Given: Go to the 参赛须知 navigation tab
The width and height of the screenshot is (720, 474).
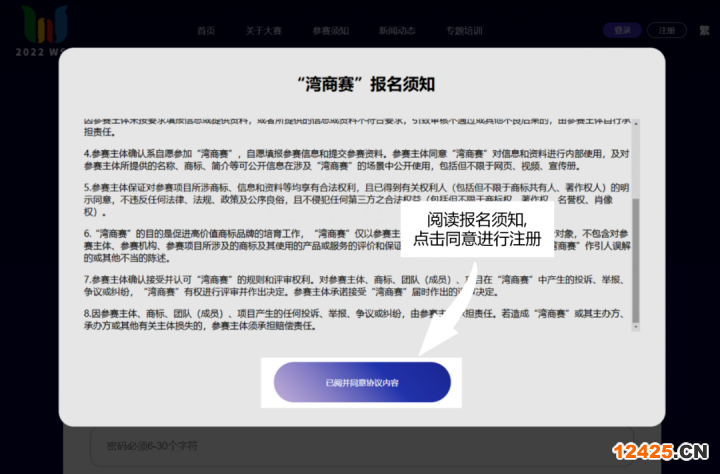Looking at the screenshot, I should [330, 31].
